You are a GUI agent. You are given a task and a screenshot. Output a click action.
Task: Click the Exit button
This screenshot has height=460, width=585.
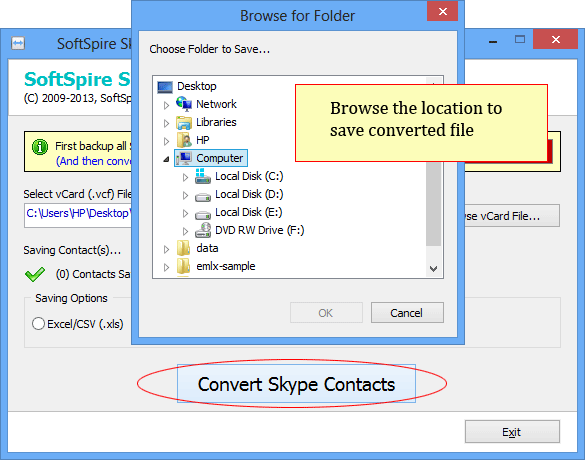click(512, 432)
